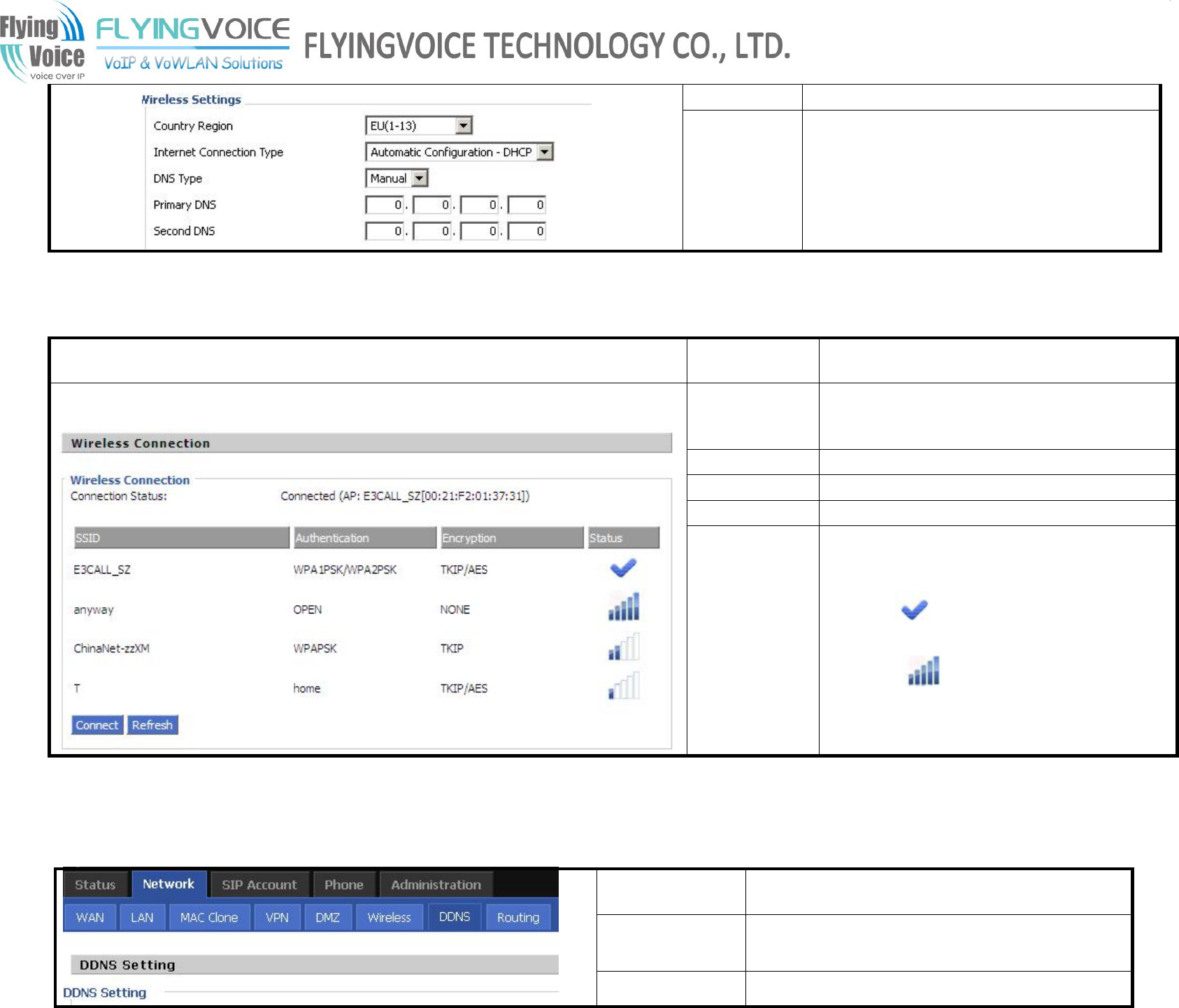Click the FLYINGVOICE TECHNOLOGY CO., LTD. title
This screenshot has width=1179, height=1008.
coord(548,45)
